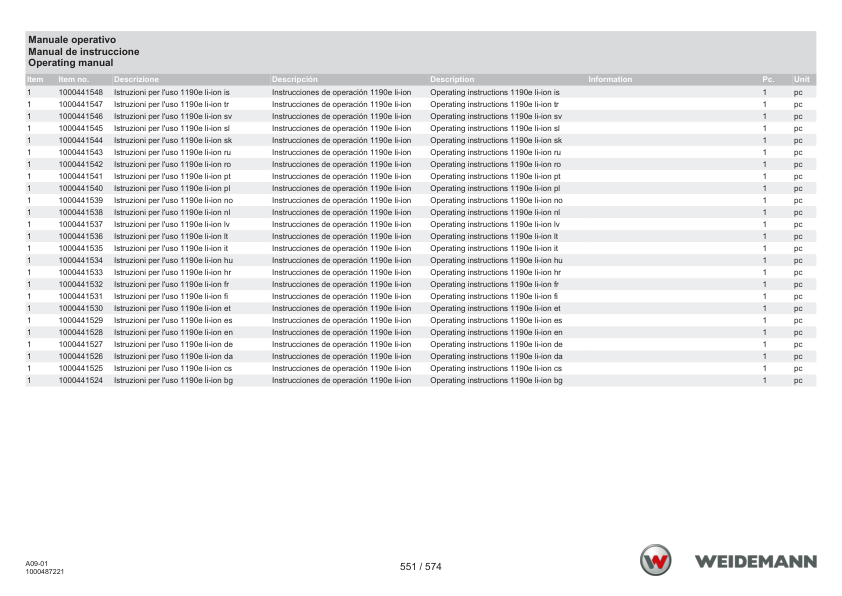This screenshot has height=596, width=842.
Task: Select item number 1000441540
Action: coord(81,188)
